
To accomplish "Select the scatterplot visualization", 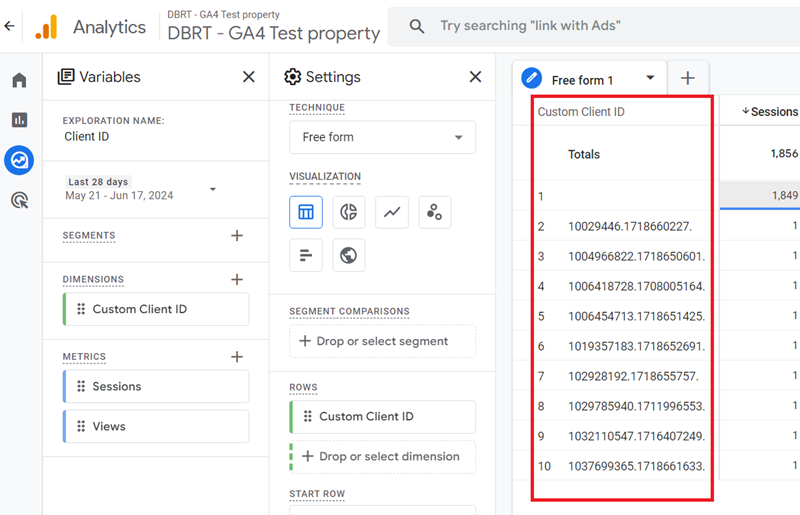I will pos(435,212).
